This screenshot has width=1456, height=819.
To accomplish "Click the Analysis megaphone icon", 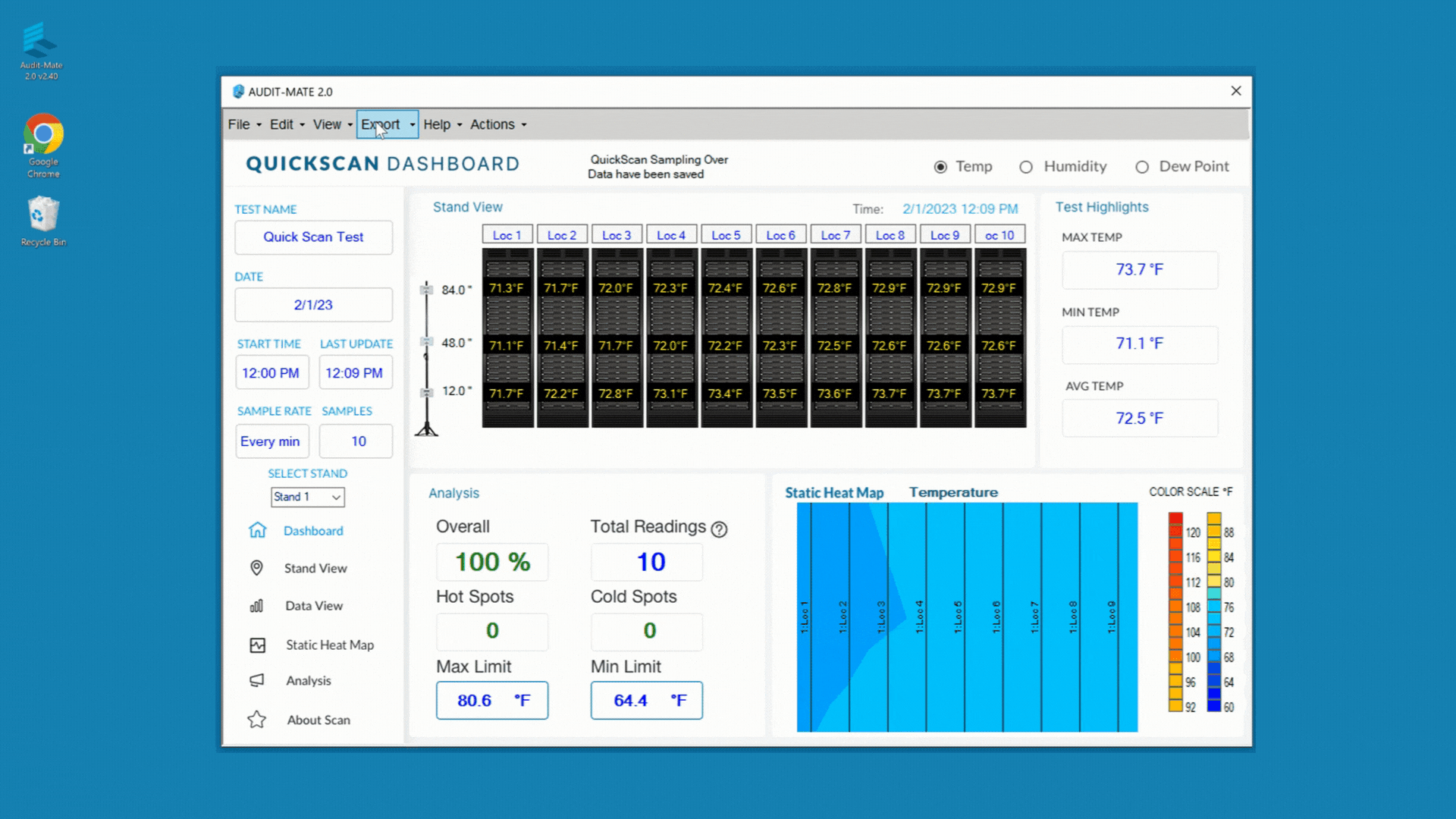I will coord(257,680).
